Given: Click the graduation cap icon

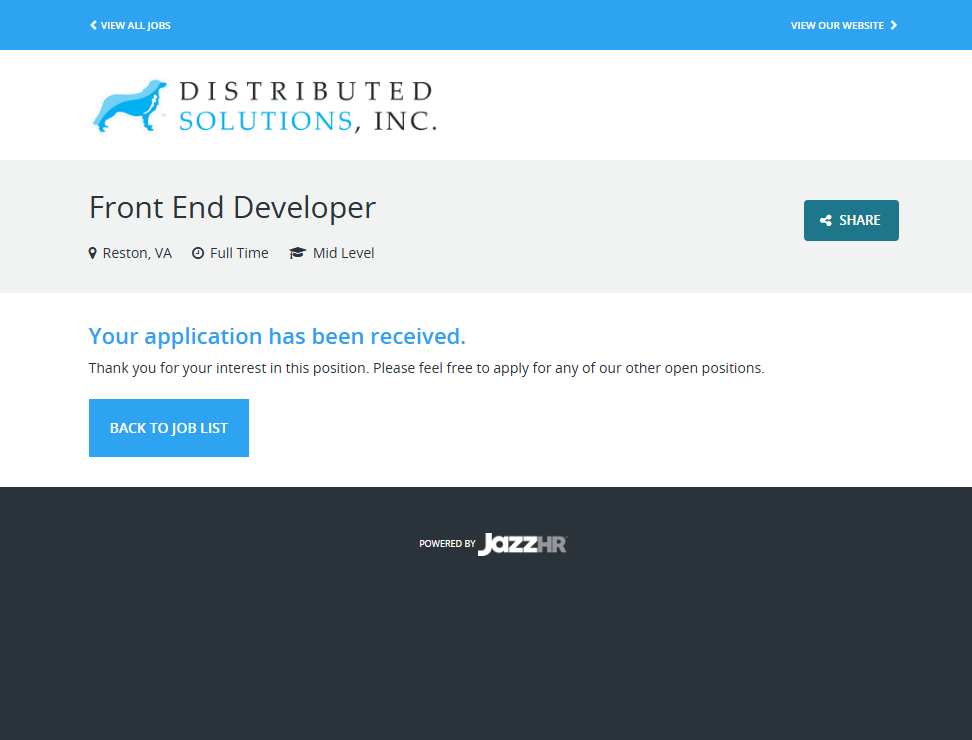Looking at the screenshot, I should [x=297, y=254].
